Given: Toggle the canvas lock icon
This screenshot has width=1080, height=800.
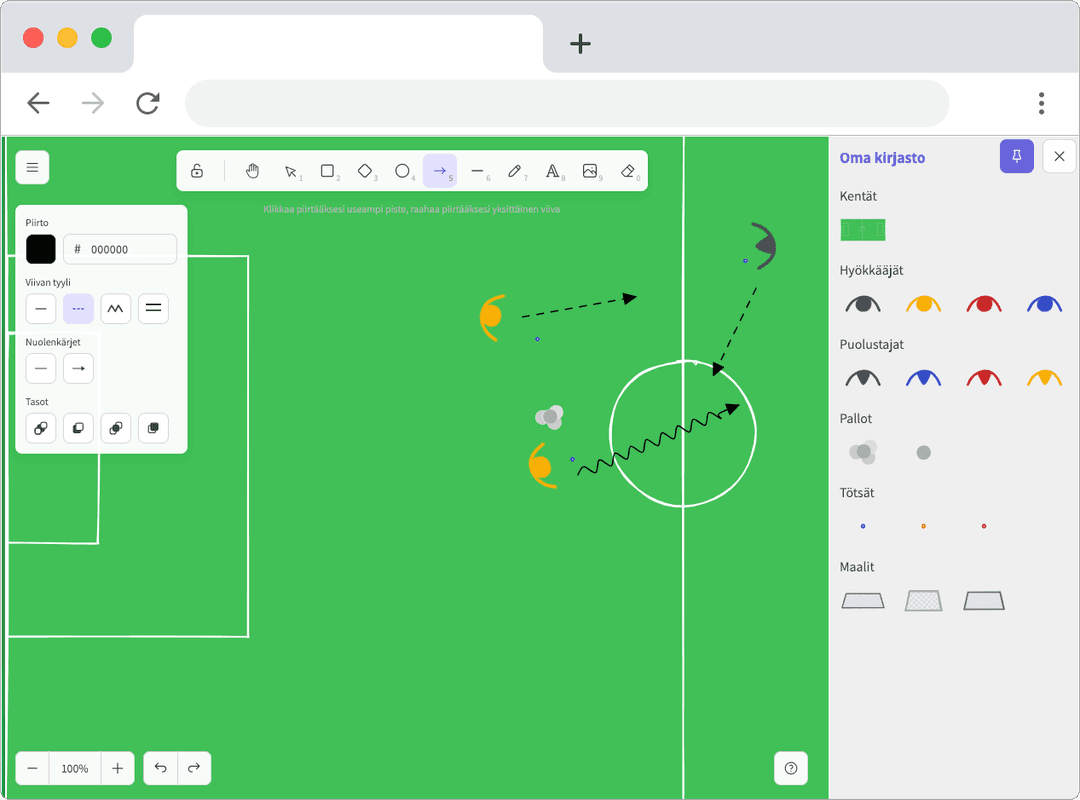Looking at the screenshot, I should tap(197, 171).
